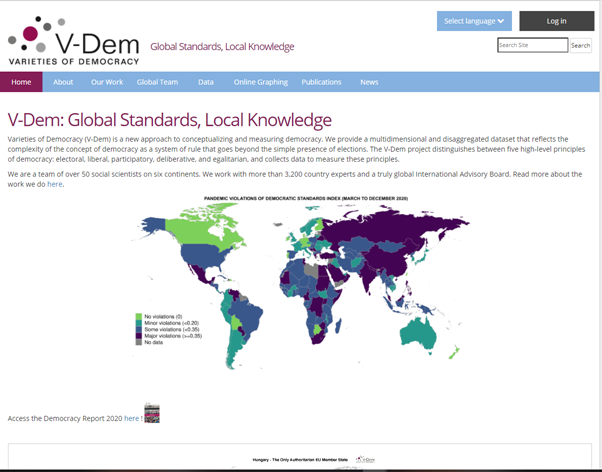Viewport: 602px width, 472px height.
Task: Click the 'Hungary - The Only Authoritarian EU Member State' caption
Action: pos(300,460)
